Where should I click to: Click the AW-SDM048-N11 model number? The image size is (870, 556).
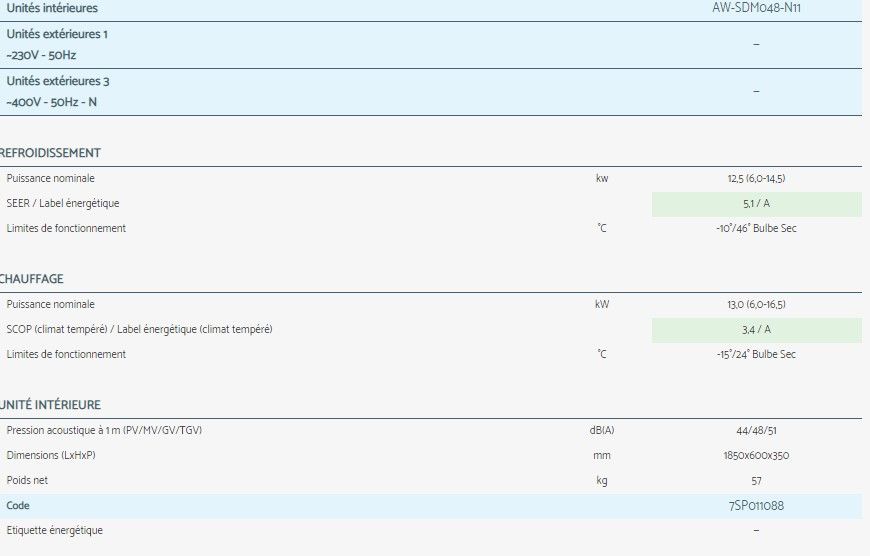coord(756,8)
